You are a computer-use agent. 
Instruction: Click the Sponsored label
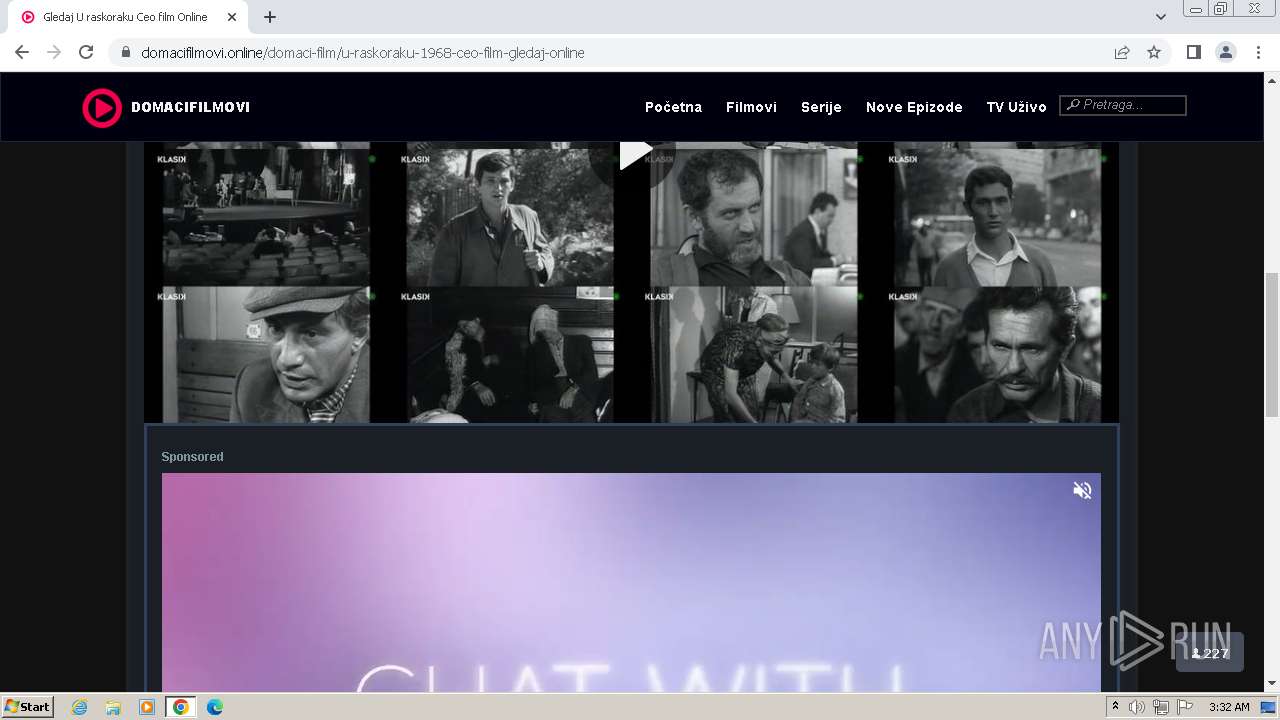pyautogui.click(x=192, y=456)
